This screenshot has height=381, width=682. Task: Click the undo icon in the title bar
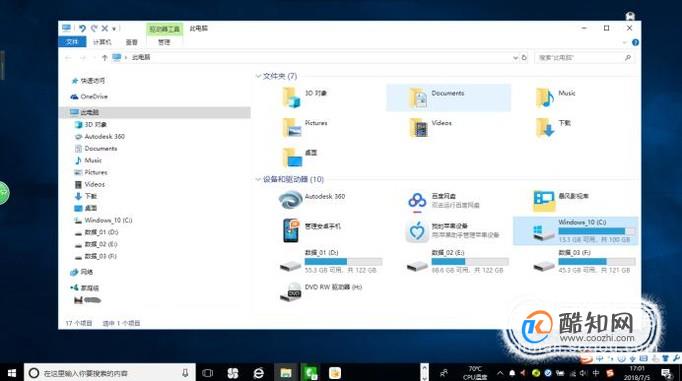click(x=82, y=28)
